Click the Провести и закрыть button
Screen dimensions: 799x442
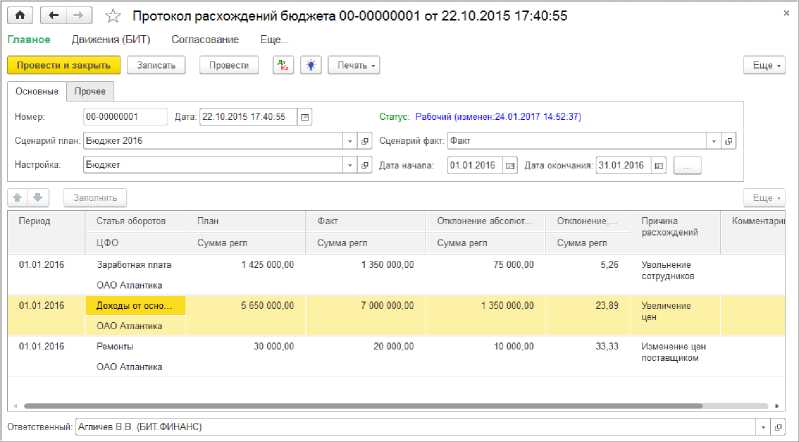coord(64,65)
